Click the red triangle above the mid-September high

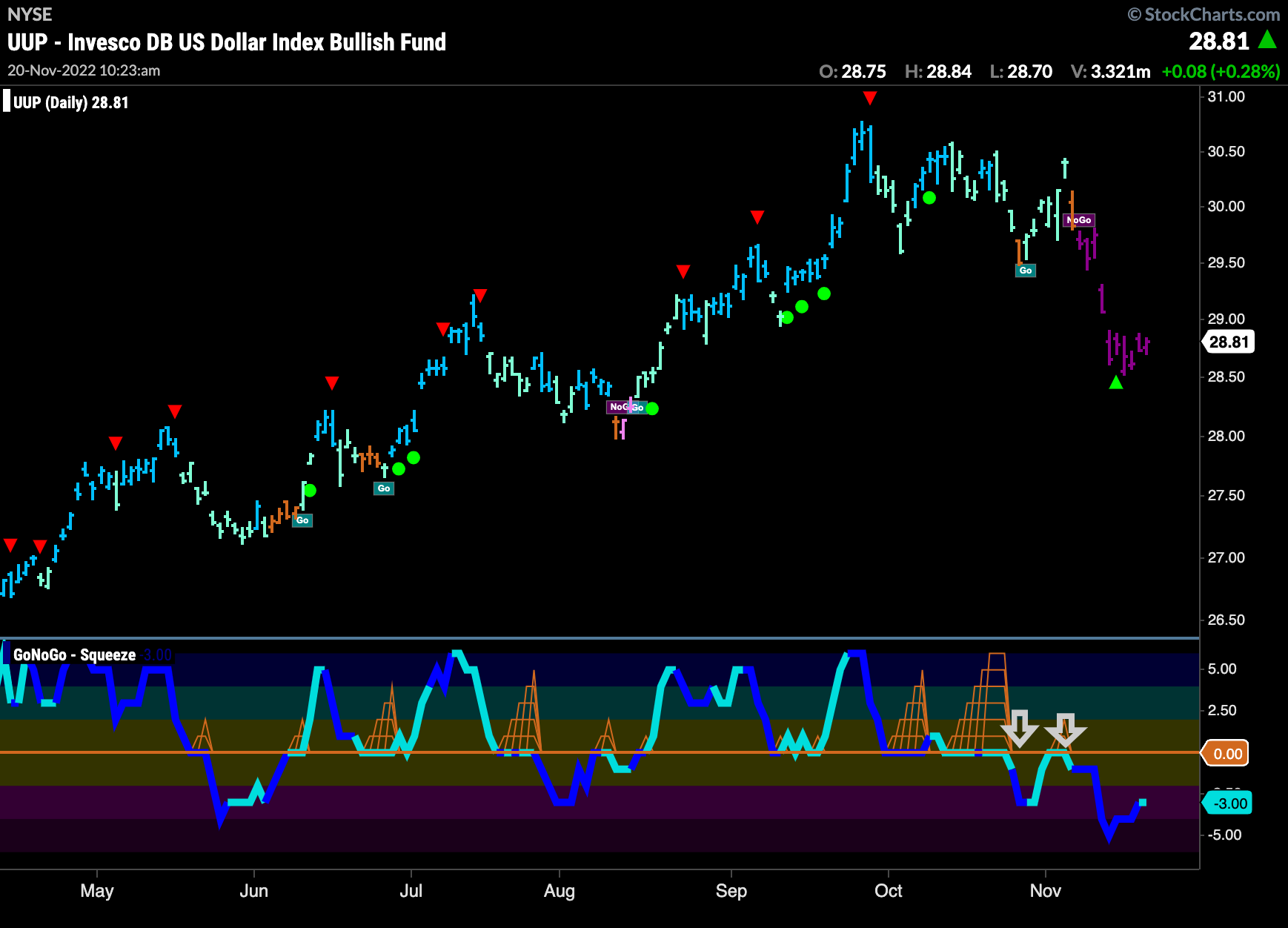pyautogui.click(x=757, y=217)
